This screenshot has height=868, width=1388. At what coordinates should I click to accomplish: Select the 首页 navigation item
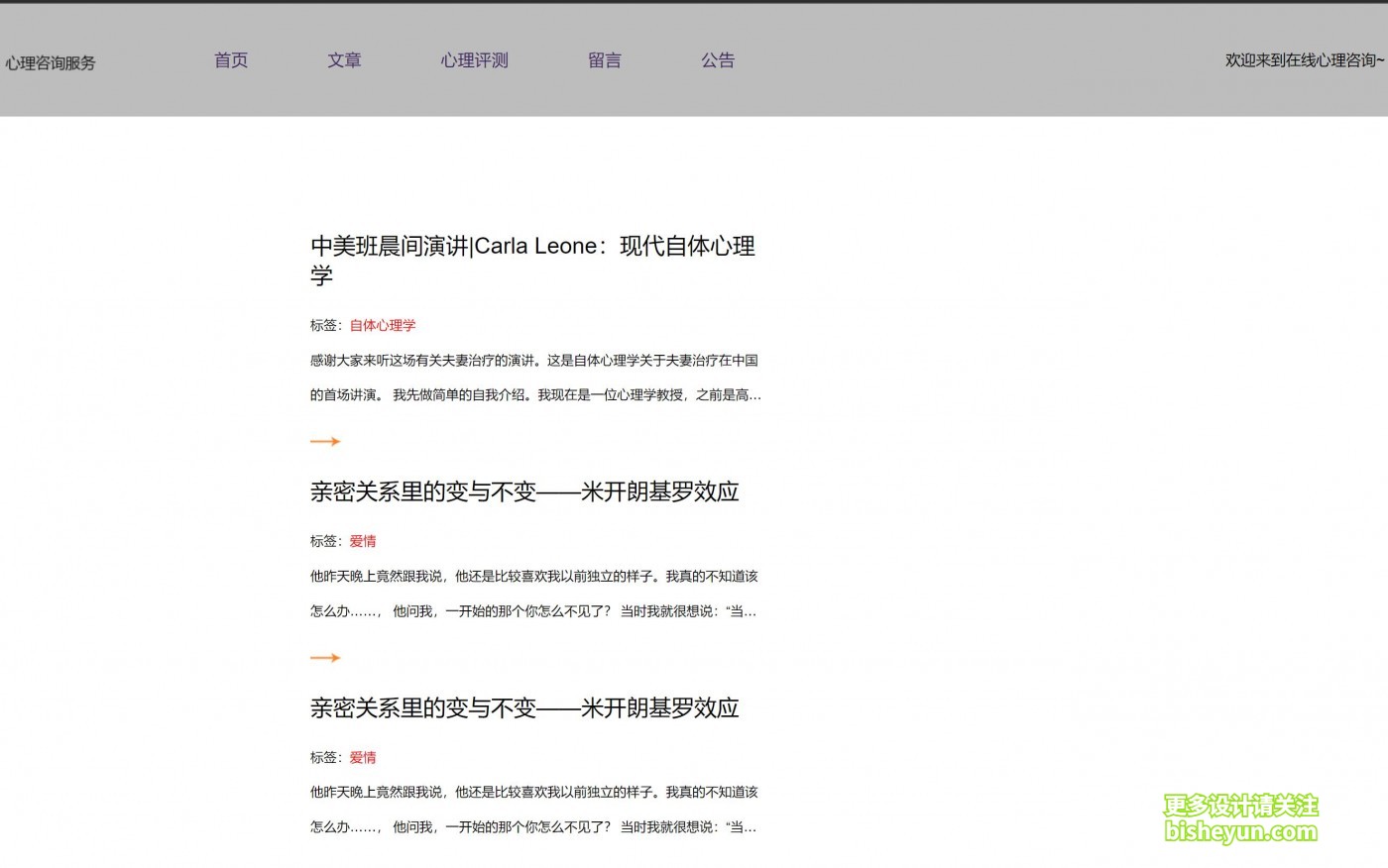[x=230, y=60]
